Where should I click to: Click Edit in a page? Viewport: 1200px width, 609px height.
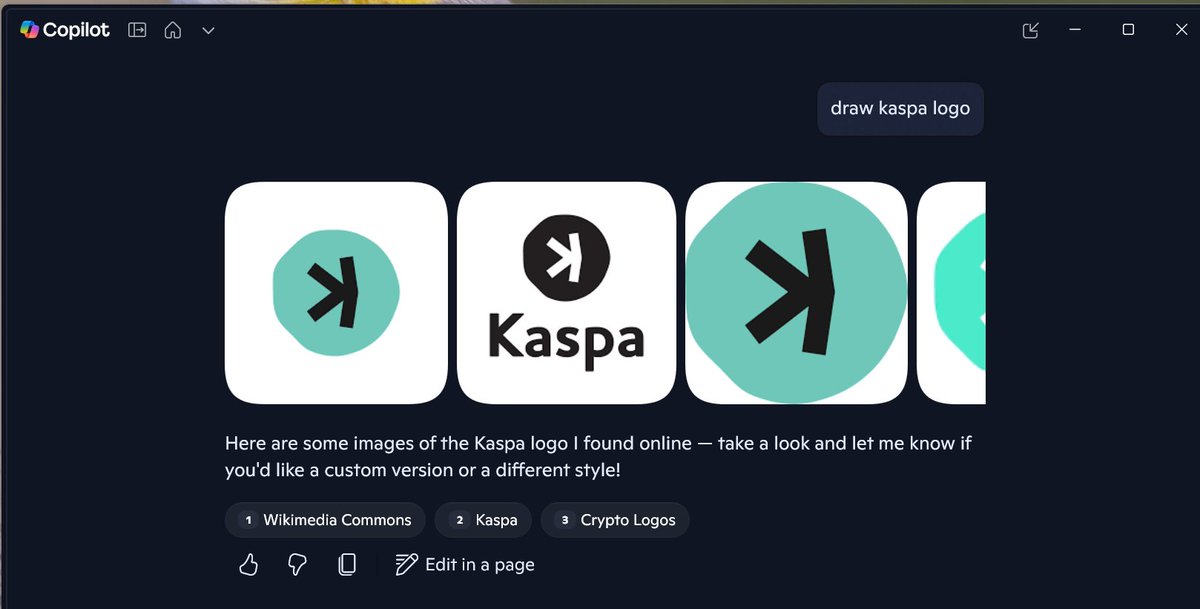465,565
